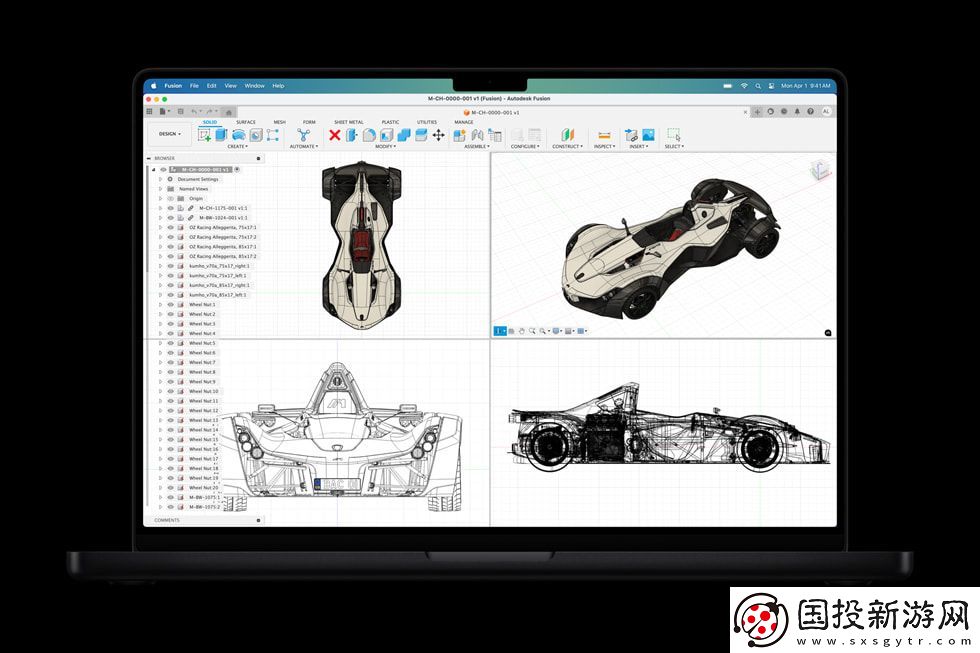980x653 pixels.
Task: Expand the Document Settings tree node
Action: pyautogui.click(x=160, y=179)
